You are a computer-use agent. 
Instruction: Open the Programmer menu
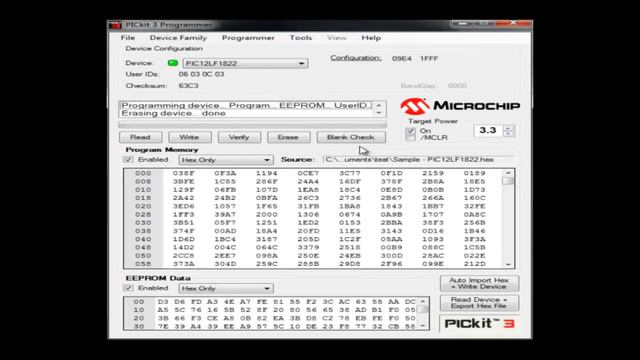(248, 38)
